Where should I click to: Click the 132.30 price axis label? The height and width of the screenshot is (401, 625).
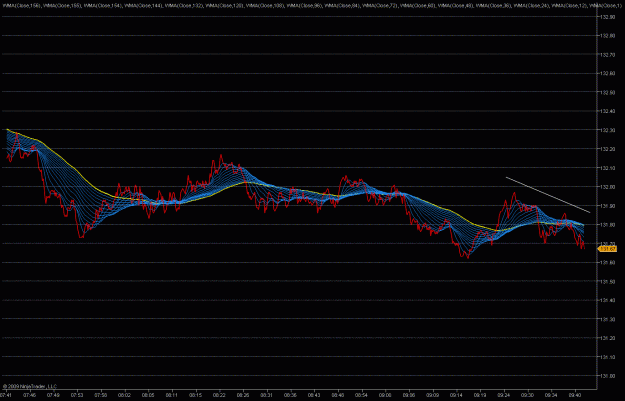(x=607, y=130)
